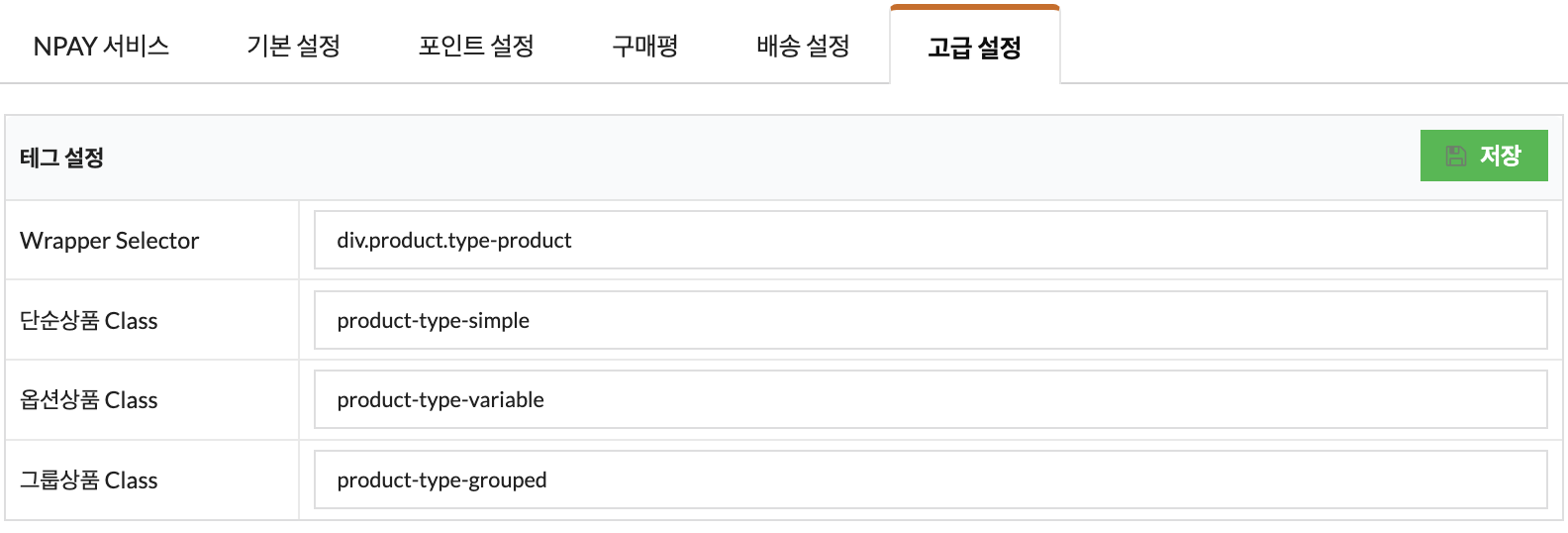Open the NPAY 서비스 tab

(101, 46)
